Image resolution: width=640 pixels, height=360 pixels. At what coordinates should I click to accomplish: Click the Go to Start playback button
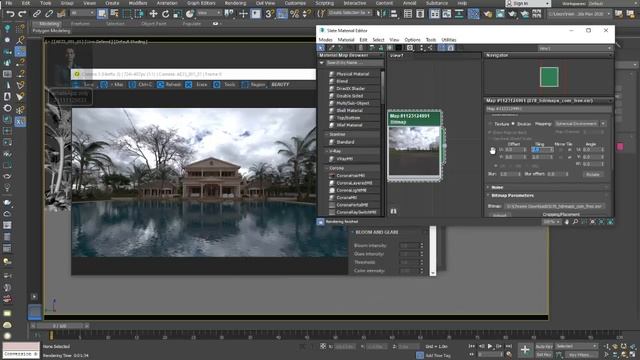click(x=472, y=346)
